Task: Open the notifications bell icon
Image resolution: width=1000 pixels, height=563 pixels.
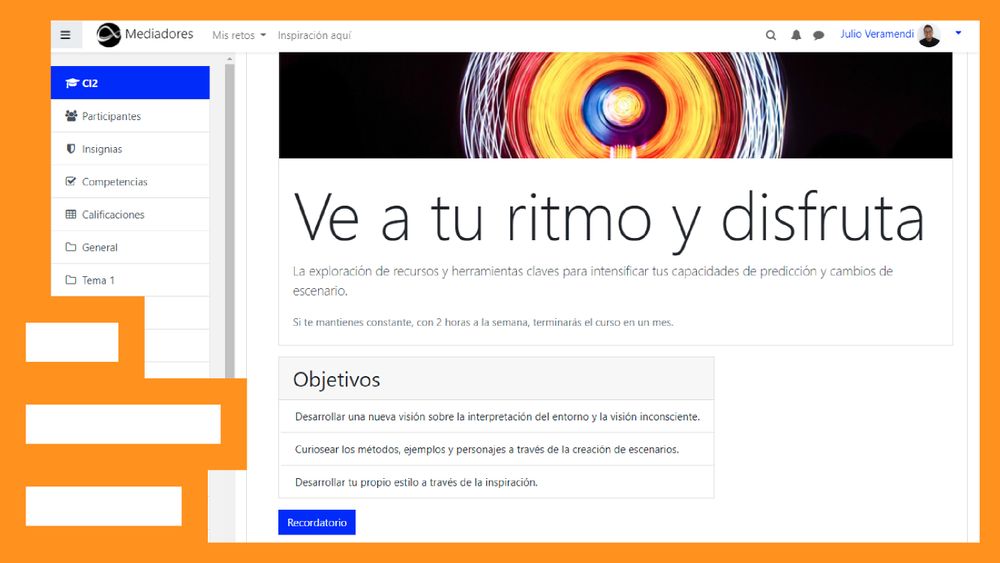Action: tap(796, 35)
